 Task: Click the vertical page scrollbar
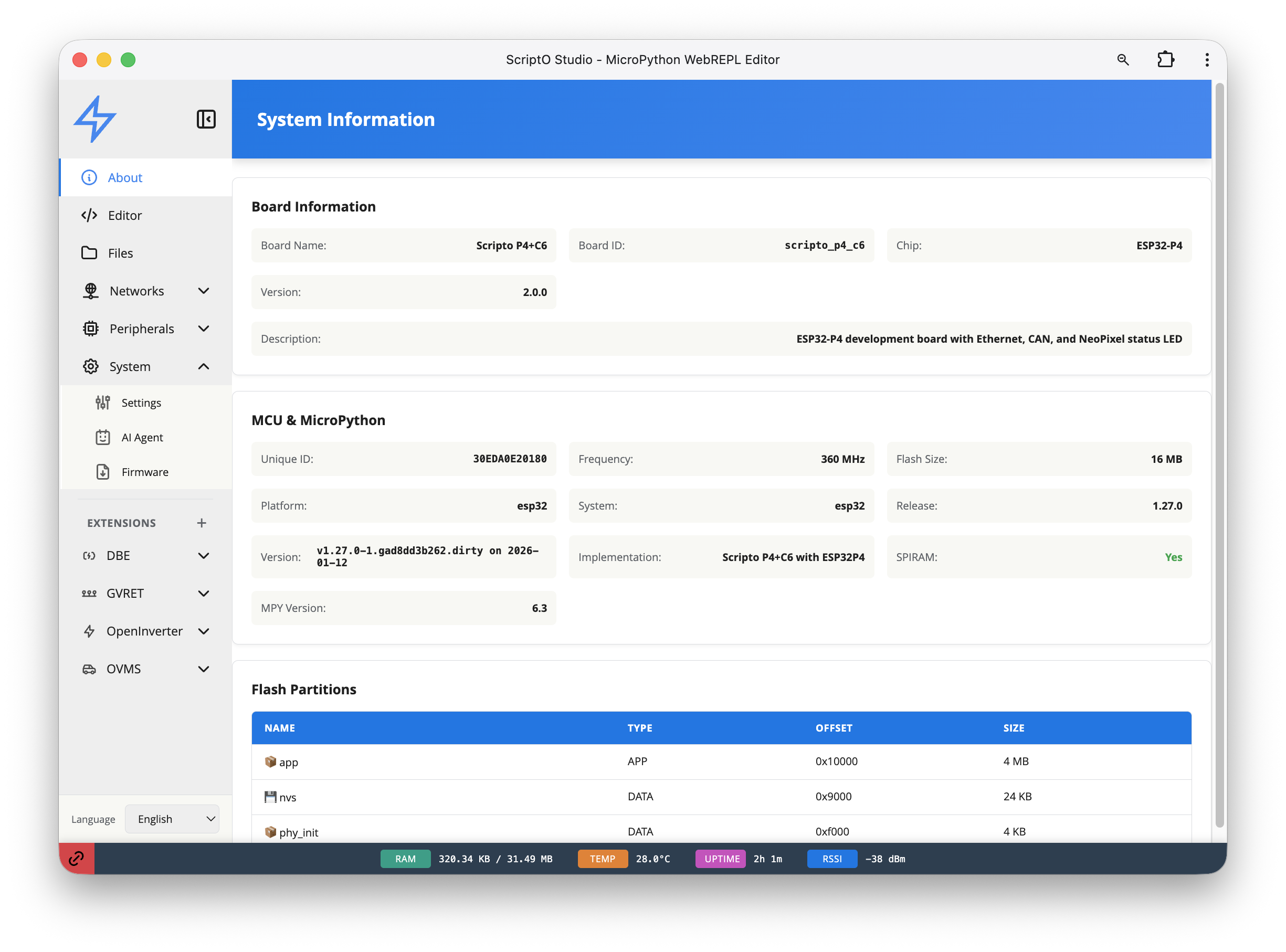pos(1219,455)
